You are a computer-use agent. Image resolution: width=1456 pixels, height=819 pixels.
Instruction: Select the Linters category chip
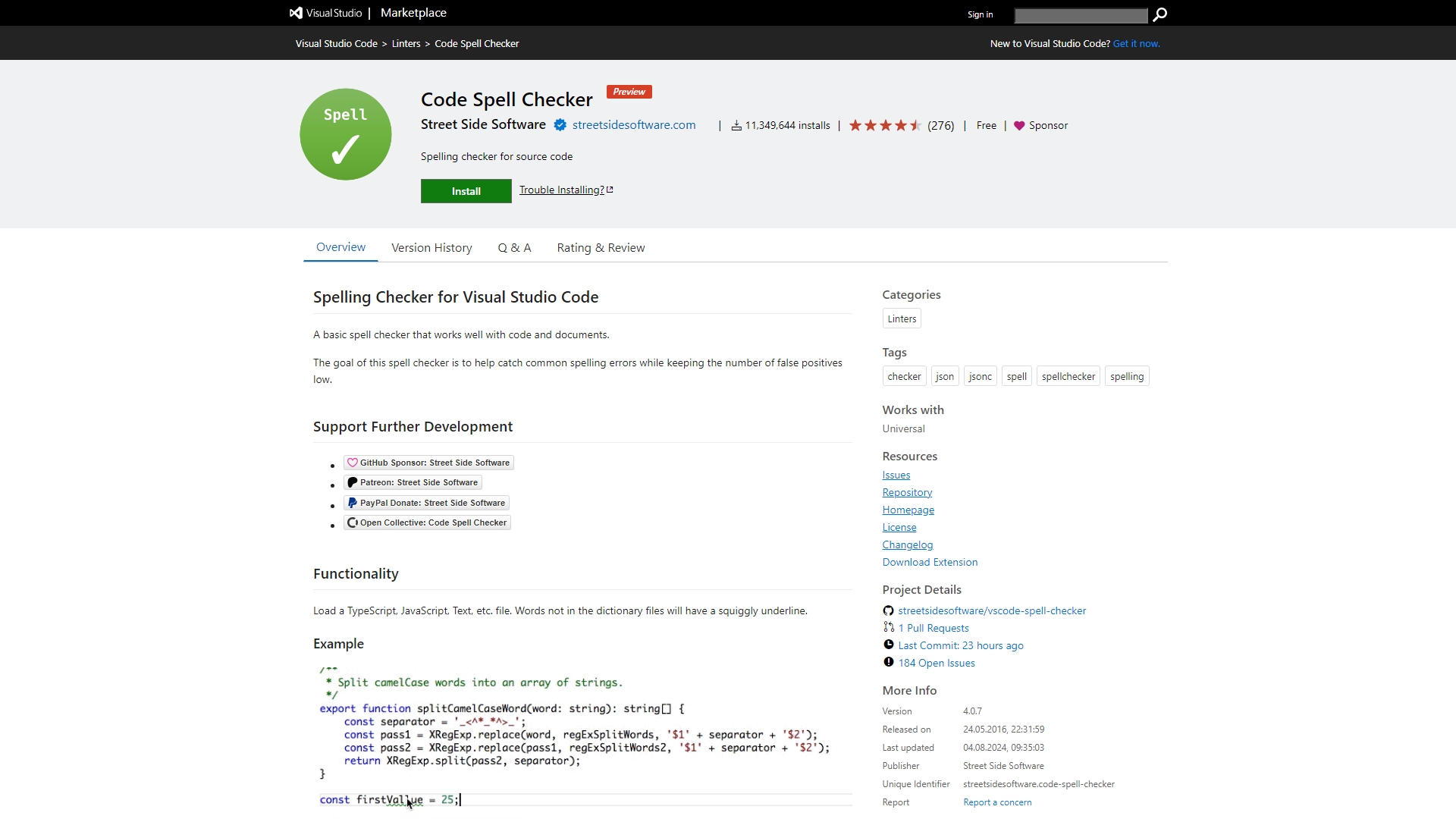(x=902, y=318)
